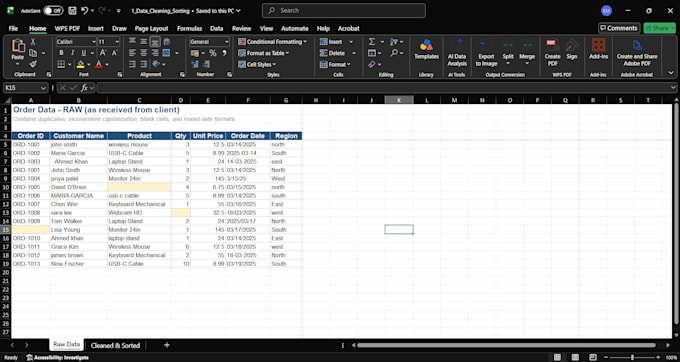Open the font size 11 dropdown
Screen dimensions: 680x362
[x=117, y=42]
